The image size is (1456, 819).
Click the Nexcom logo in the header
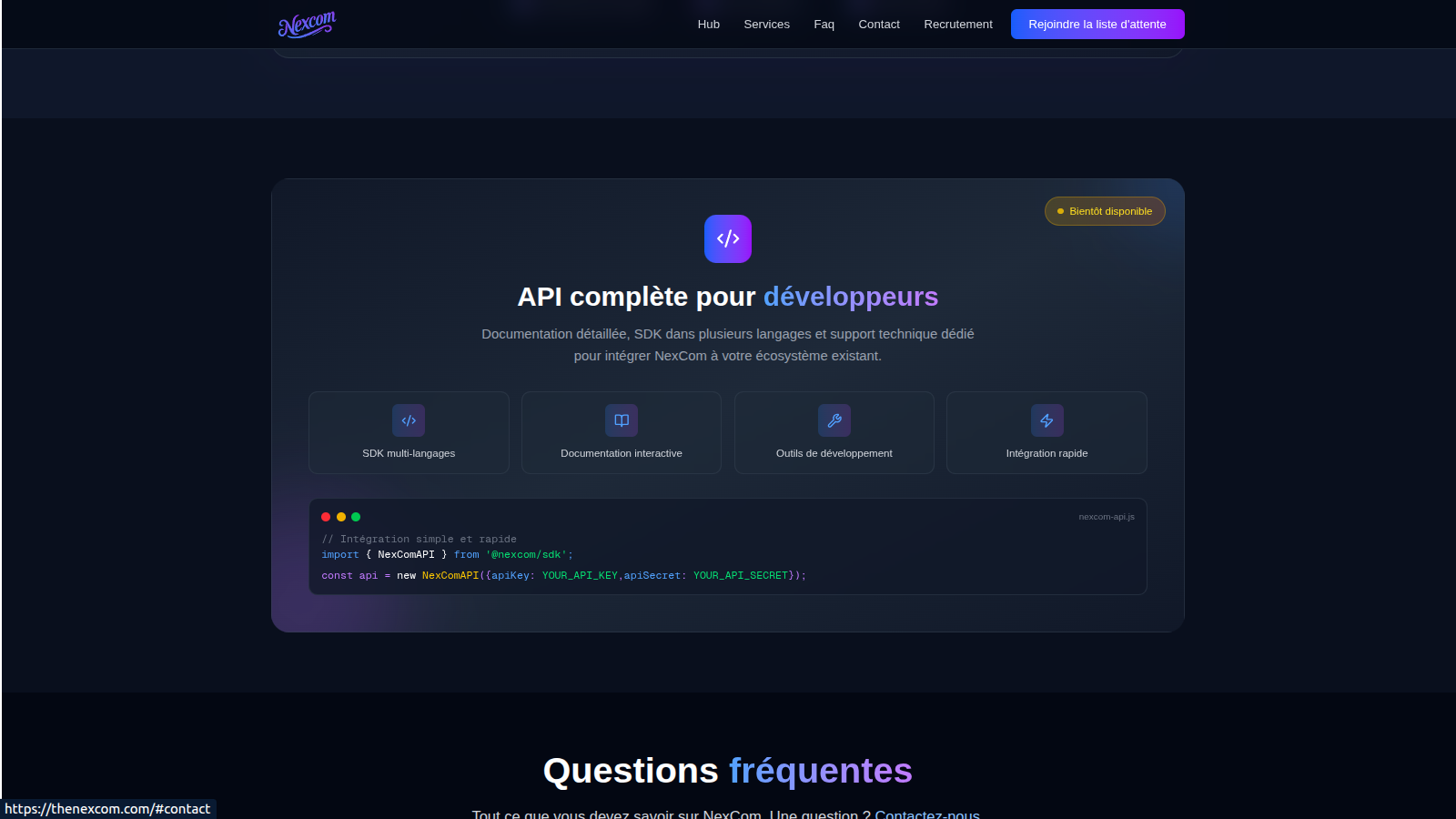pos(307,25)
